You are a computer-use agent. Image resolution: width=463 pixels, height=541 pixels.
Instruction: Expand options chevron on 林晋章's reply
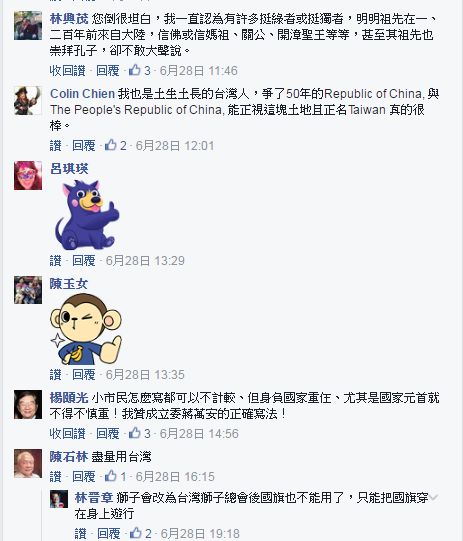click(434, 498)
